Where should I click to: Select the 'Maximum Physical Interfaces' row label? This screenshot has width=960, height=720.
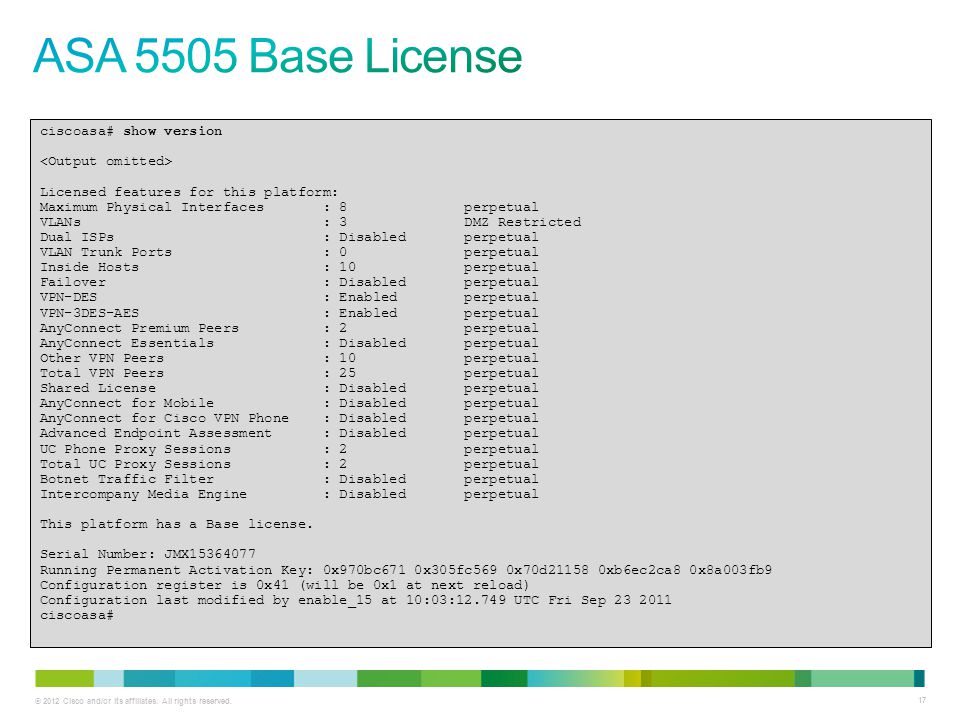click(x=152, y=207)
